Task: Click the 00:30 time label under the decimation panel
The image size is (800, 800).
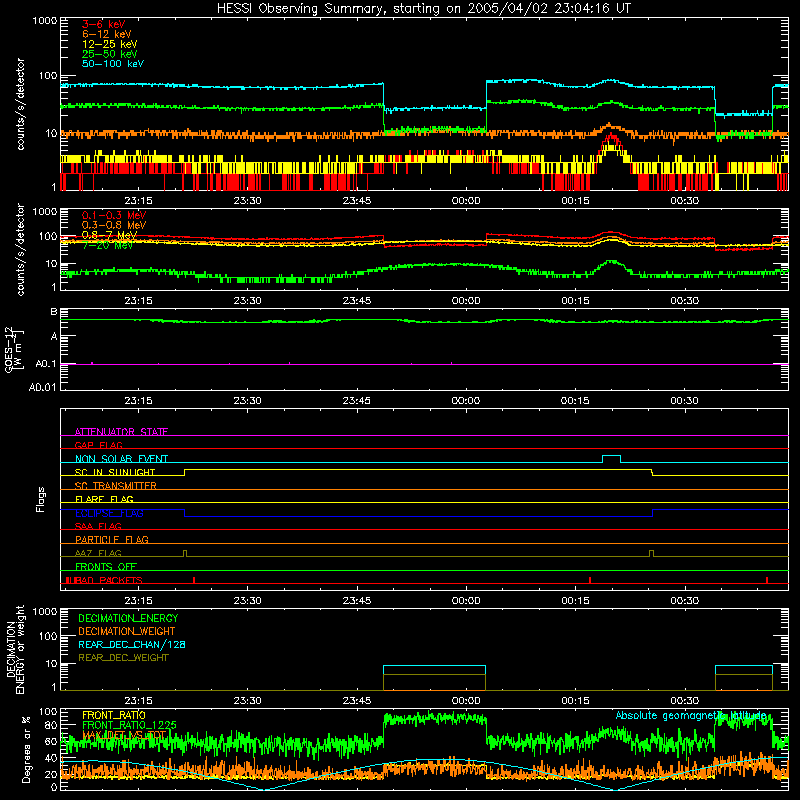Action: [684, 701]
